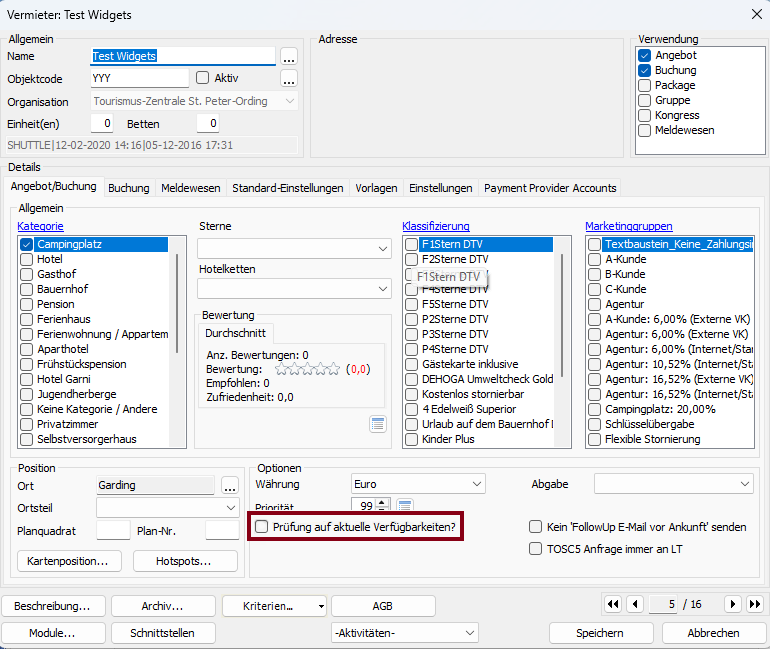
Task: Click the Speichern button
Action: point(600,633)
